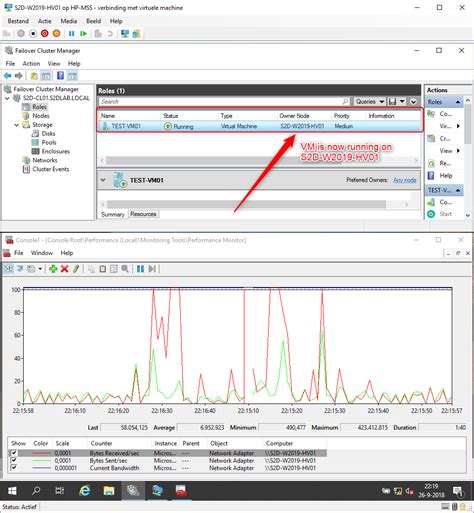Click the taskbar search magnifier

click(36, 491)
